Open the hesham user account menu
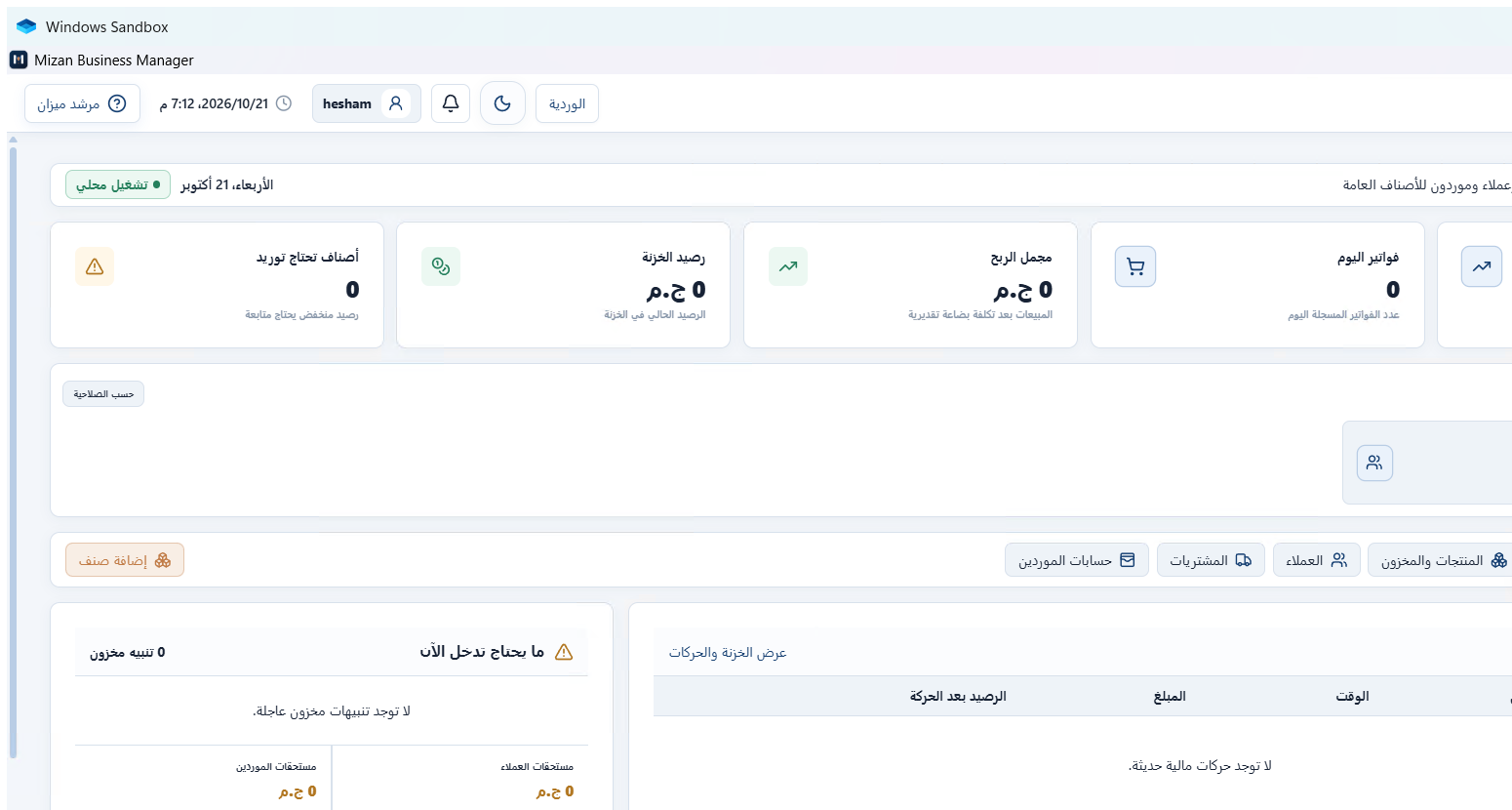 point(367,103)
